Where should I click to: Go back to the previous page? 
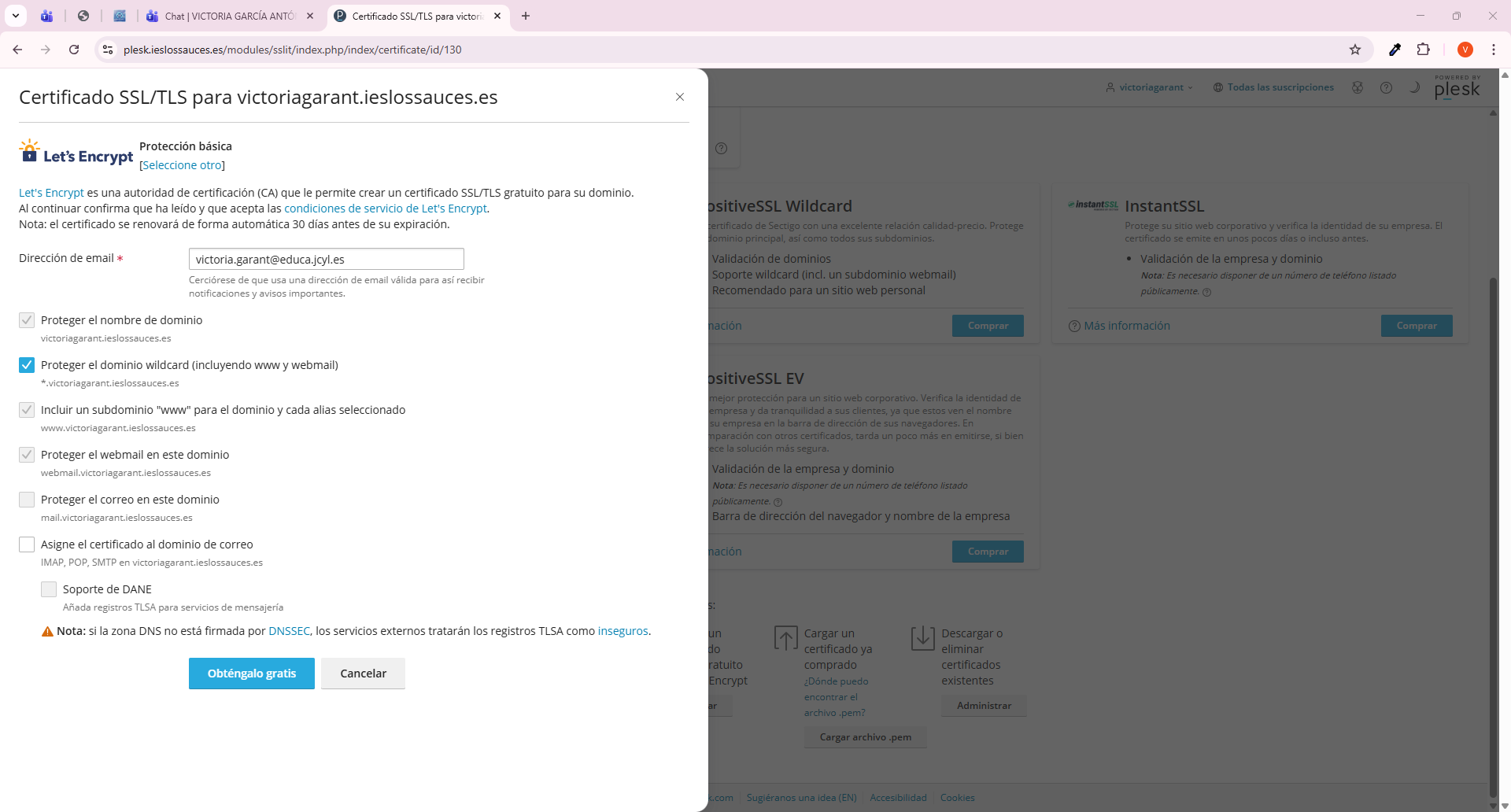(x=17, y=50)
